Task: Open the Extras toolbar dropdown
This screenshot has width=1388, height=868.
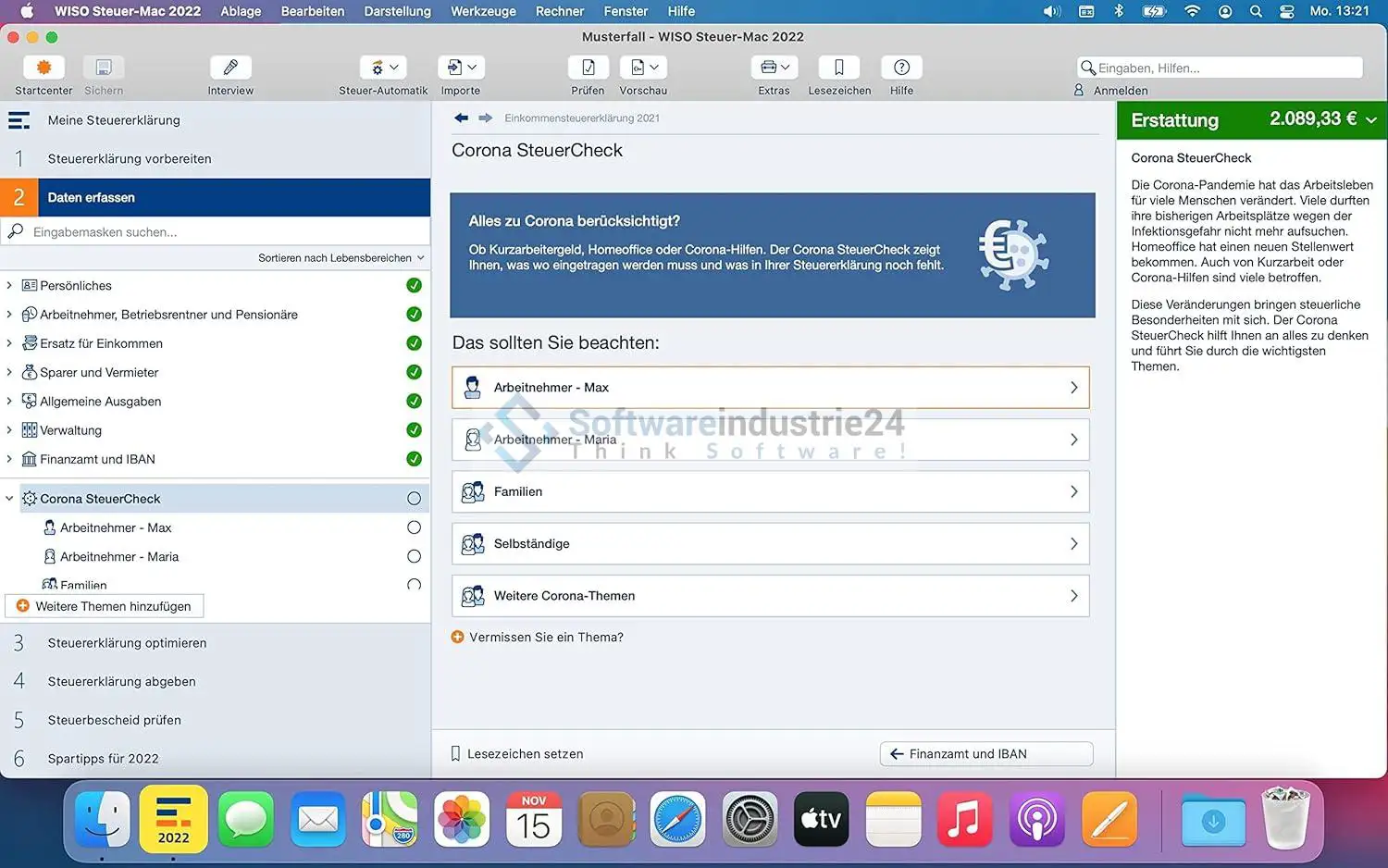Action: (x=775, y=68)
